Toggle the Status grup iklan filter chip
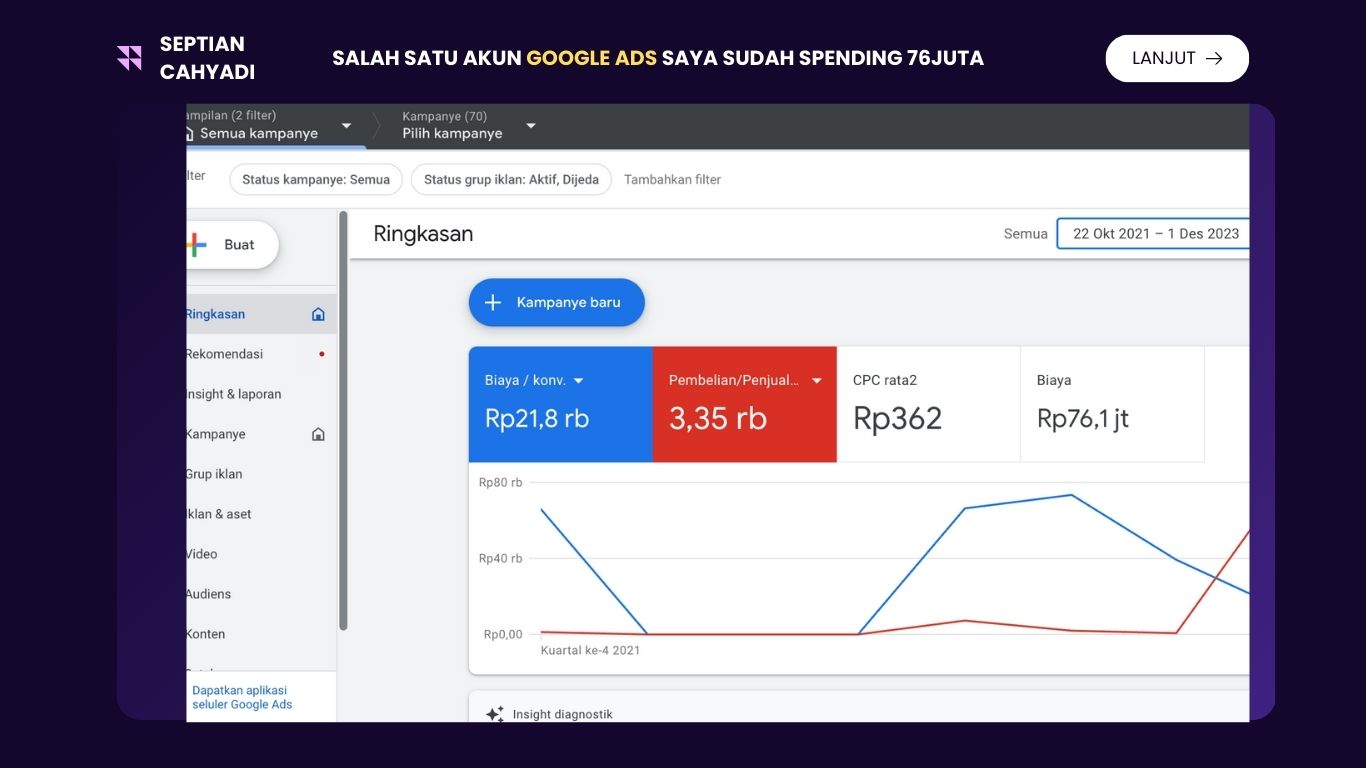The width and height of the screenshot is (1366, 768). (x=511, y=179)
